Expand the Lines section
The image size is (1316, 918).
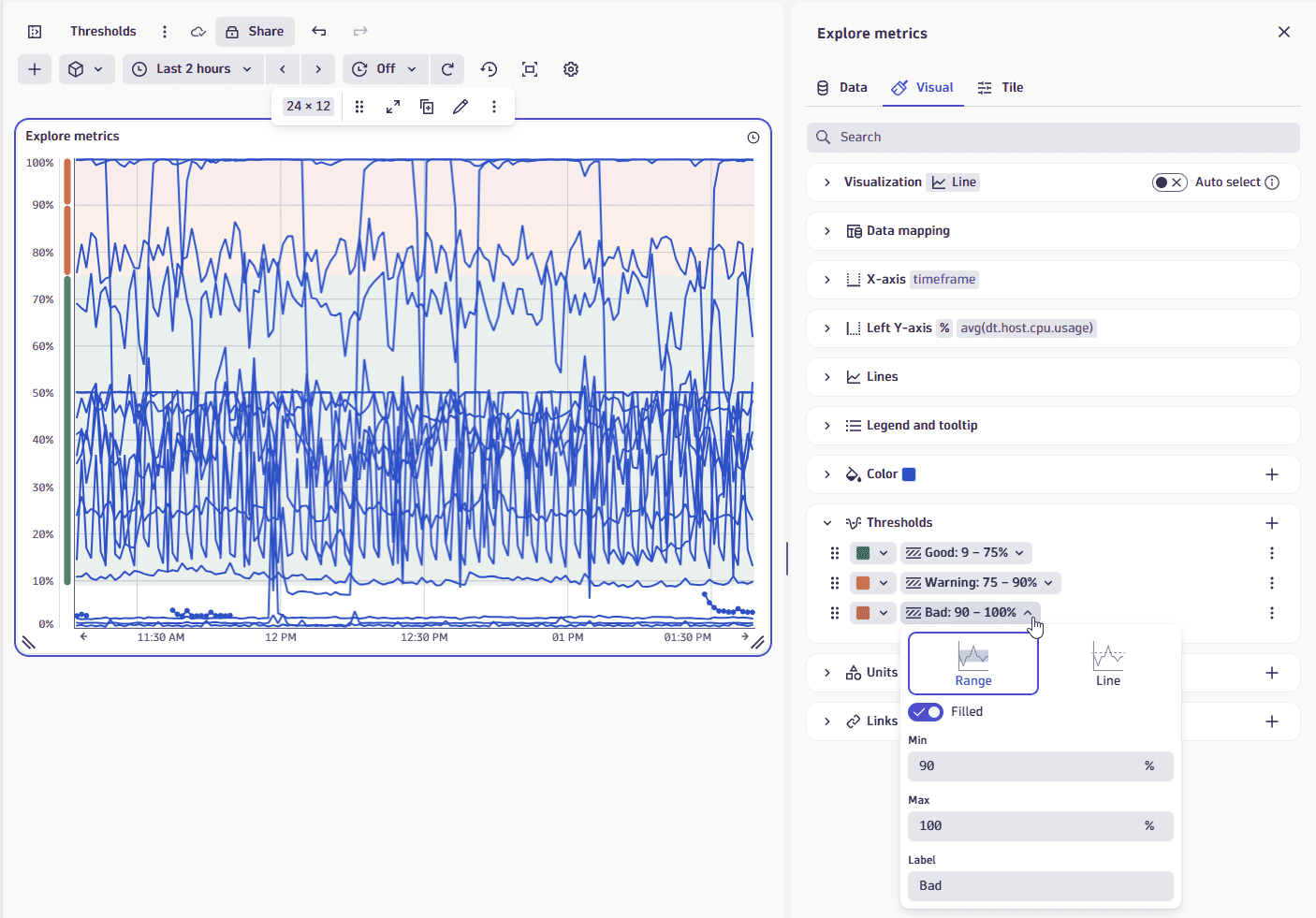click(x=827, y=377)
